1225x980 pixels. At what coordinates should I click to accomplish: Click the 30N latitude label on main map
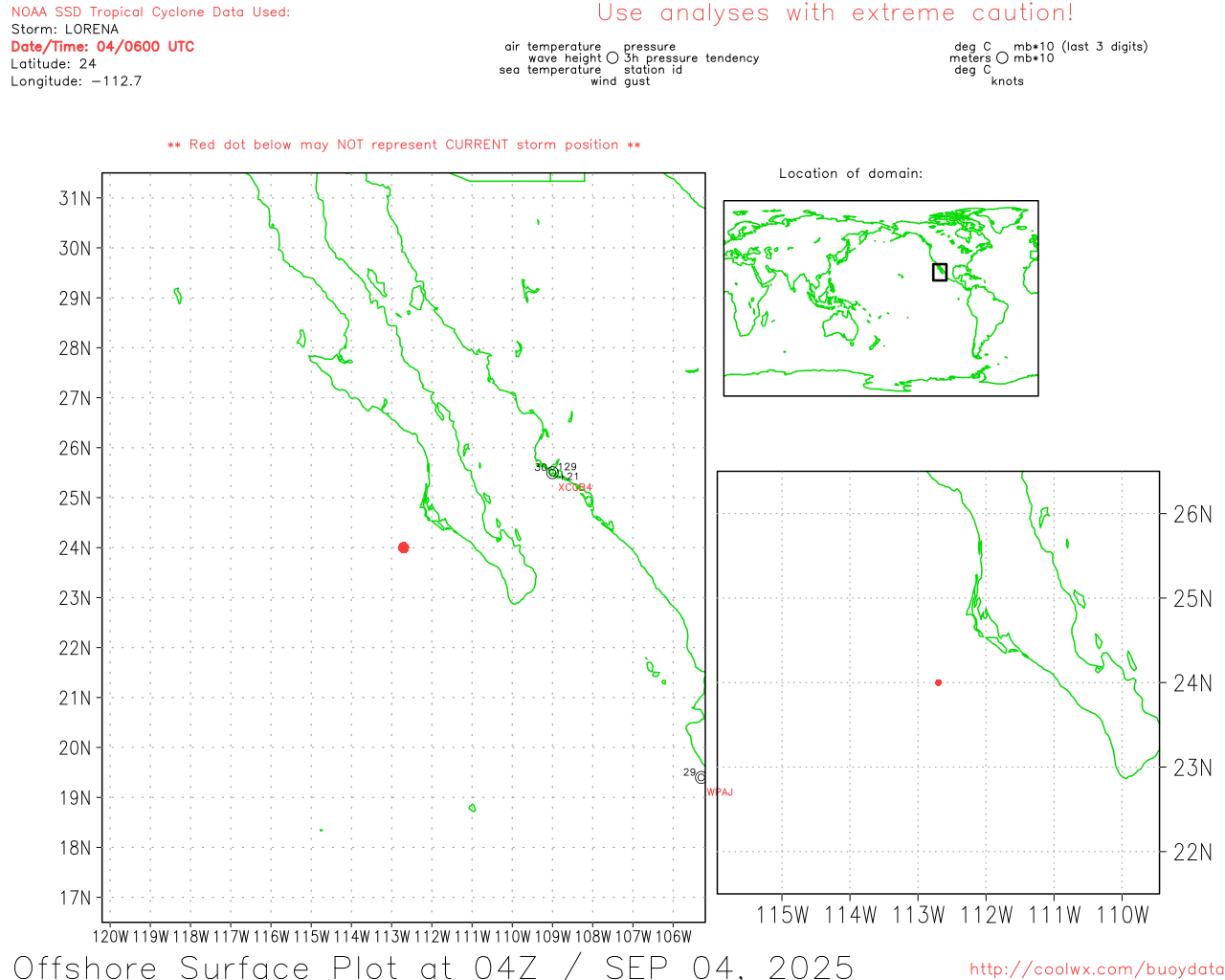[76, 248]
